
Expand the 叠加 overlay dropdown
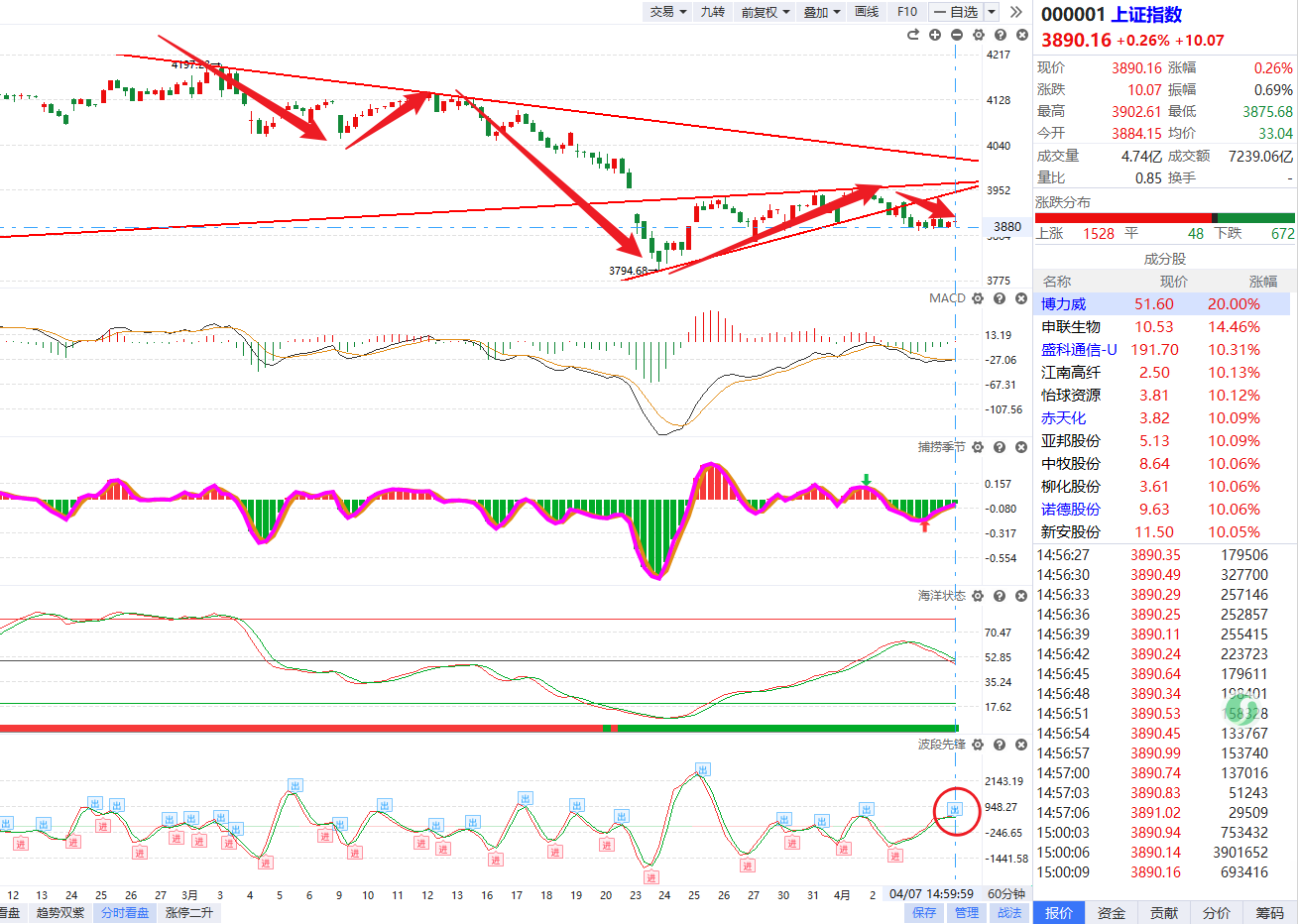pyautogui.click(x=821, y=12)
